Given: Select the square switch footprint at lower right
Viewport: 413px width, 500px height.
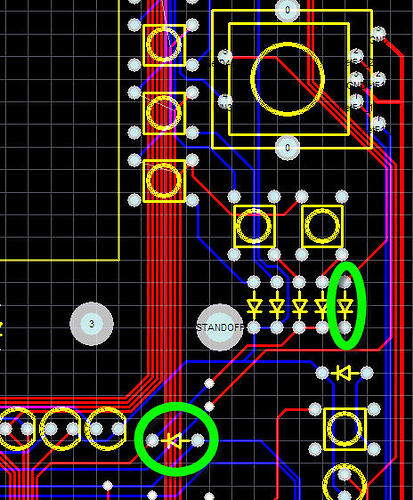Looking at the screenshot, I should click(x=345, y=429).
